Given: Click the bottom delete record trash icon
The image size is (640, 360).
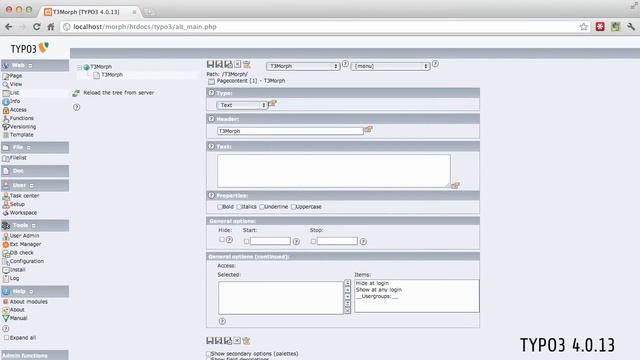Looking at the screenshot, I should (246, 340).
